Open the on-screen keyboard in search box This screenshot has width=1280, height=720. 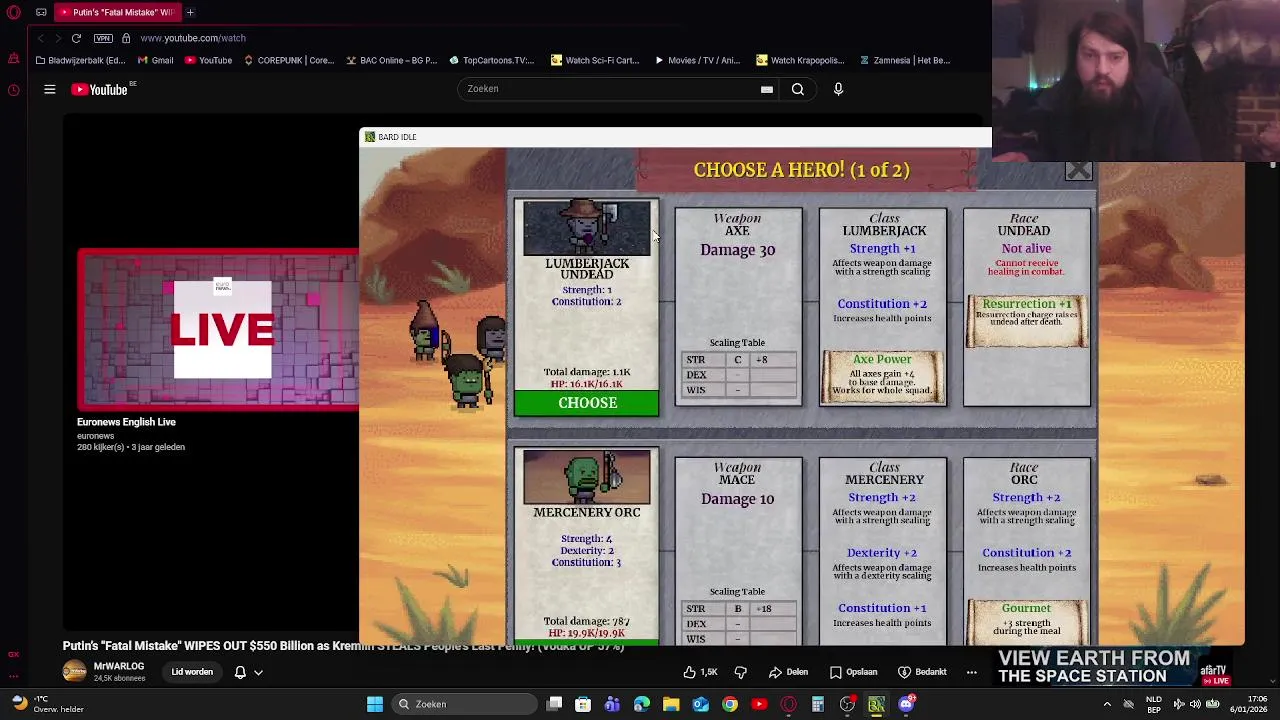pyautogui.click(x=767, y=89)
